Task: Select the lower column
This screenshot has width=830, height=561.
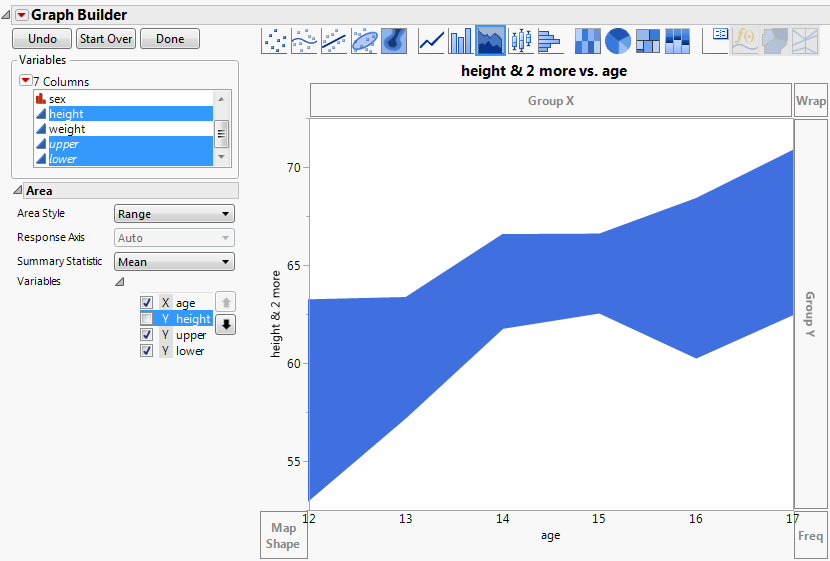Action: click(123, 159)
